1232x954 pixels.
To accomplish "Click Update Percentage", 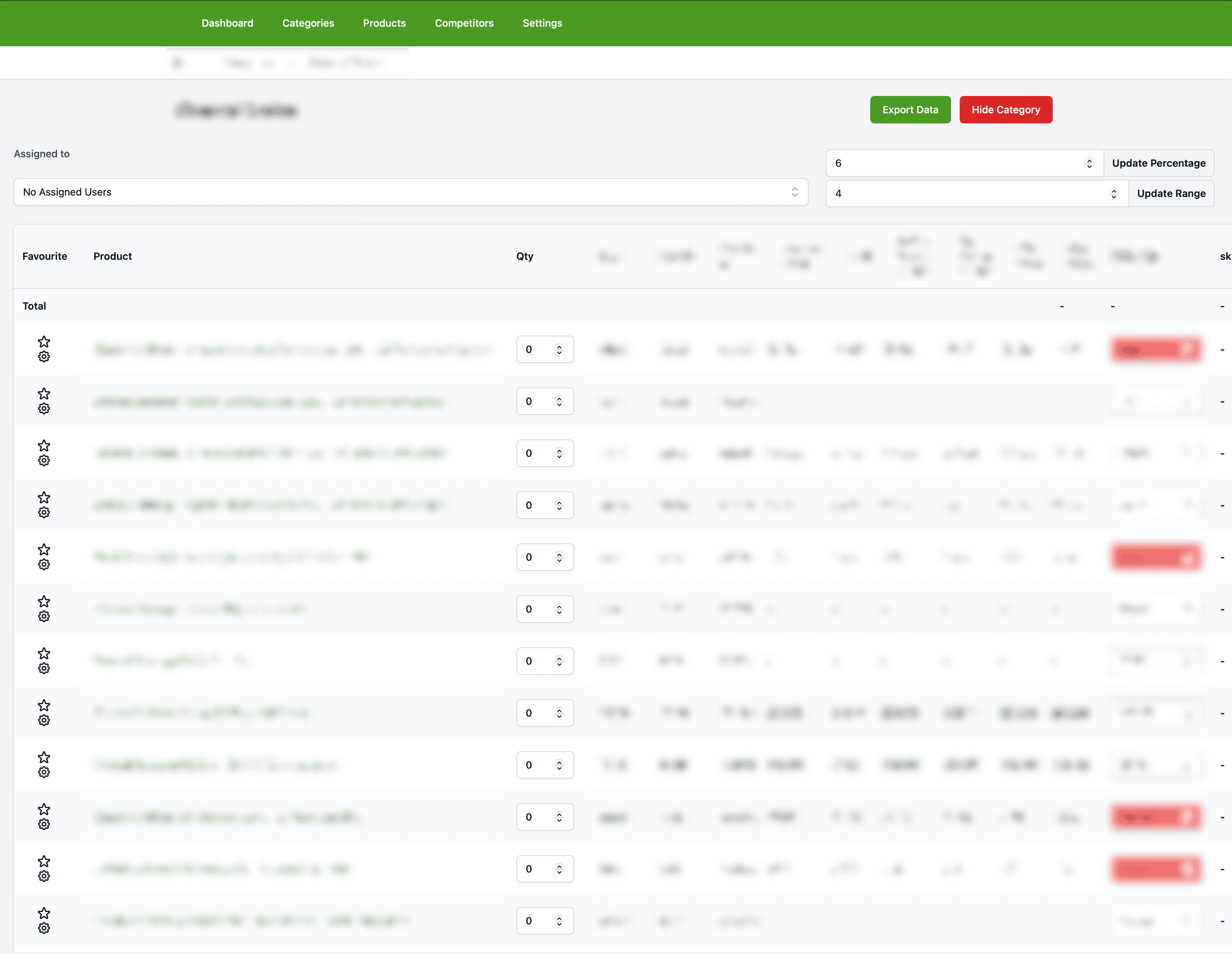I will point(1159,163).
